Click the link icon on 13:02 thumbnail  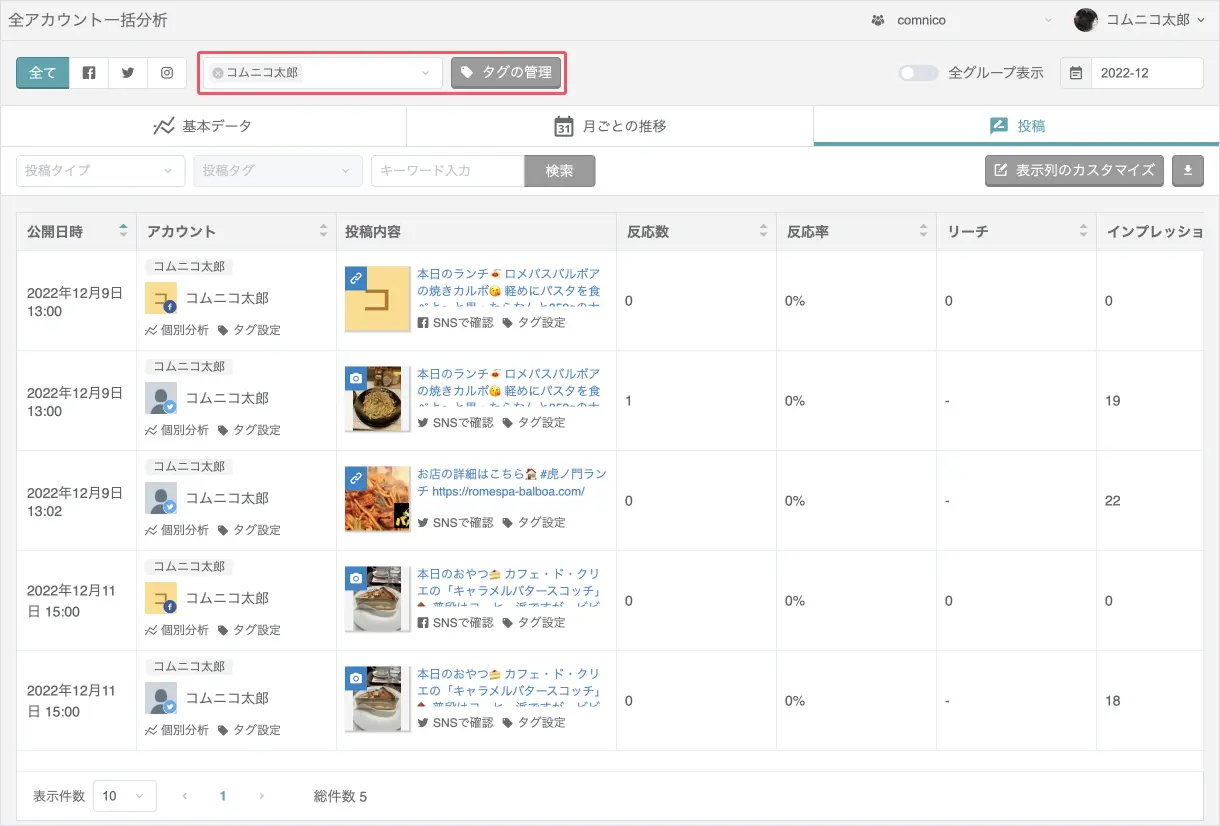coord(356,478)
